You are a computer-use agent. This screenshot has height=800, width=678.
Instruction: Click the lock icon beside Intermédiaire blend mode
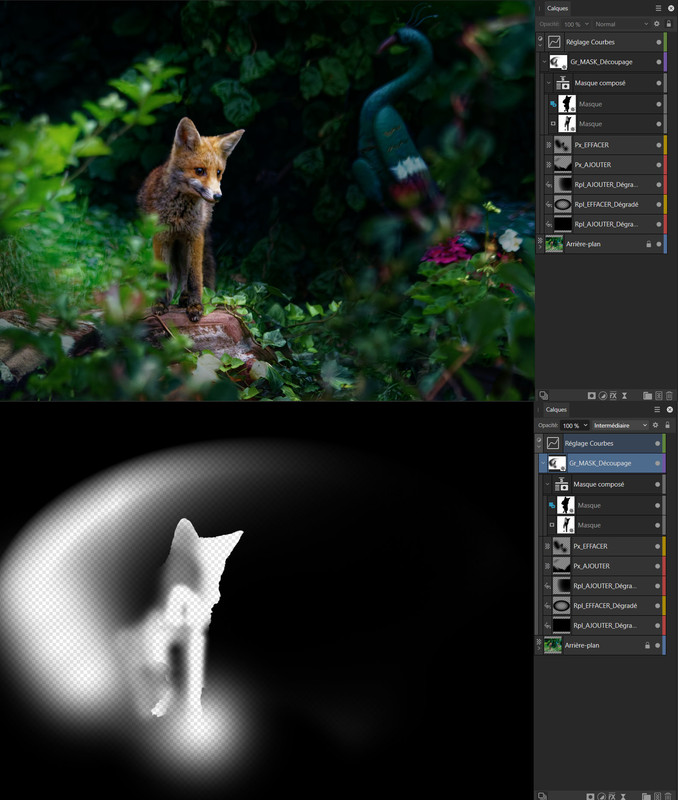667,425
